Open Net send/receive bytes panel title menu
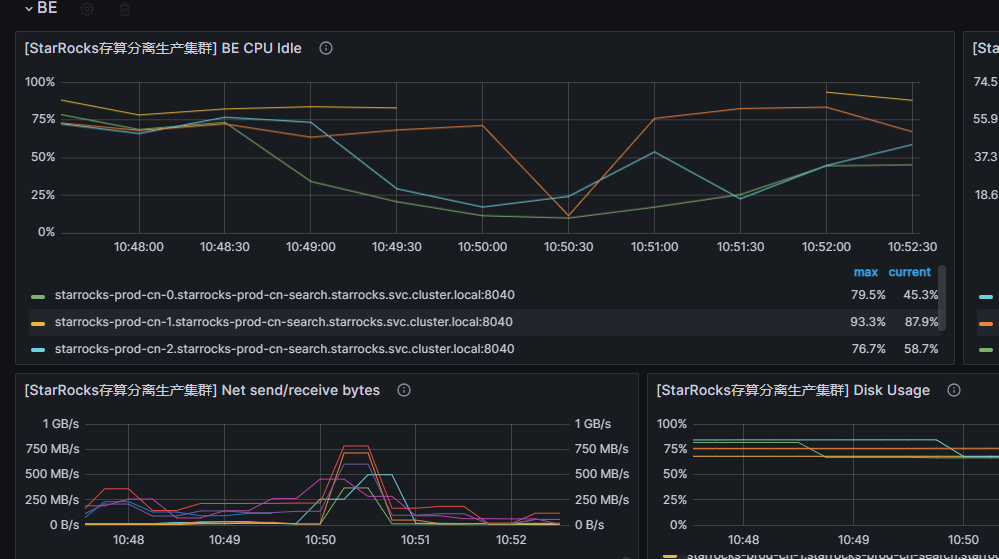Image resolution: width=999 pixels, height=559 pixels. pos(202,390)
